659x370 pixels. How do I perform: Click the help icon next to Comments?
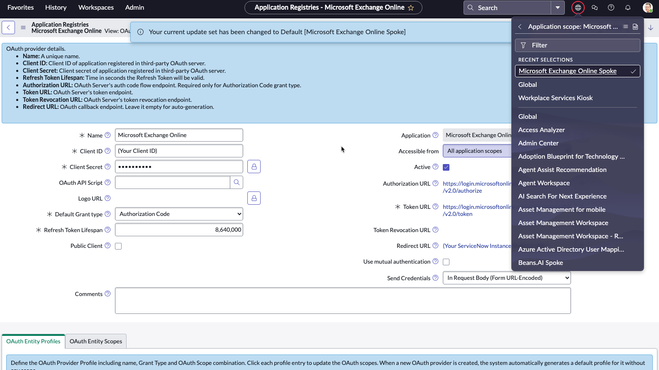tap(108, 294)
